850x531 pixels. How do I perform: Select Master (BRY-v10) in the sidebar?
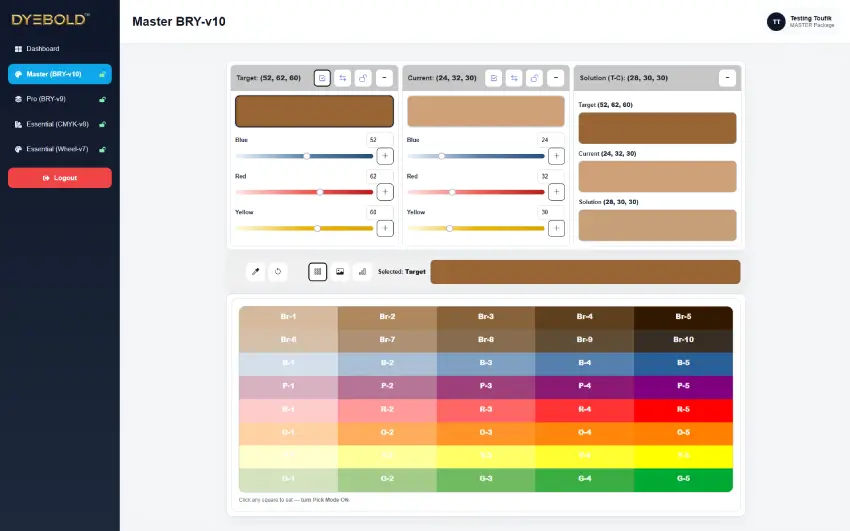point(60,74)
